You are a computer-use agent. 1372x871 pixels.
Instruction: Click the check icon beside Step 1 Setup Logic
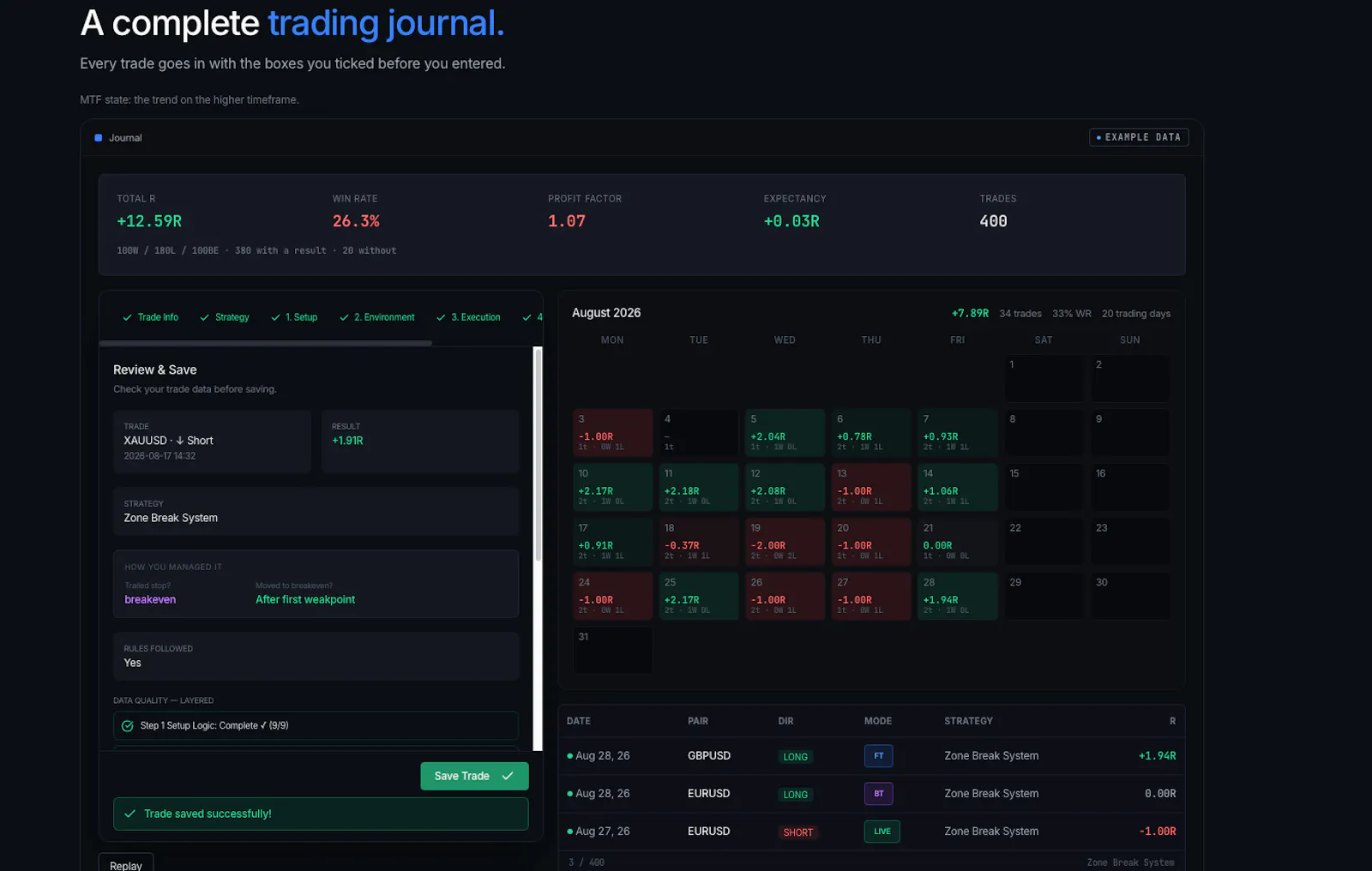128,726
